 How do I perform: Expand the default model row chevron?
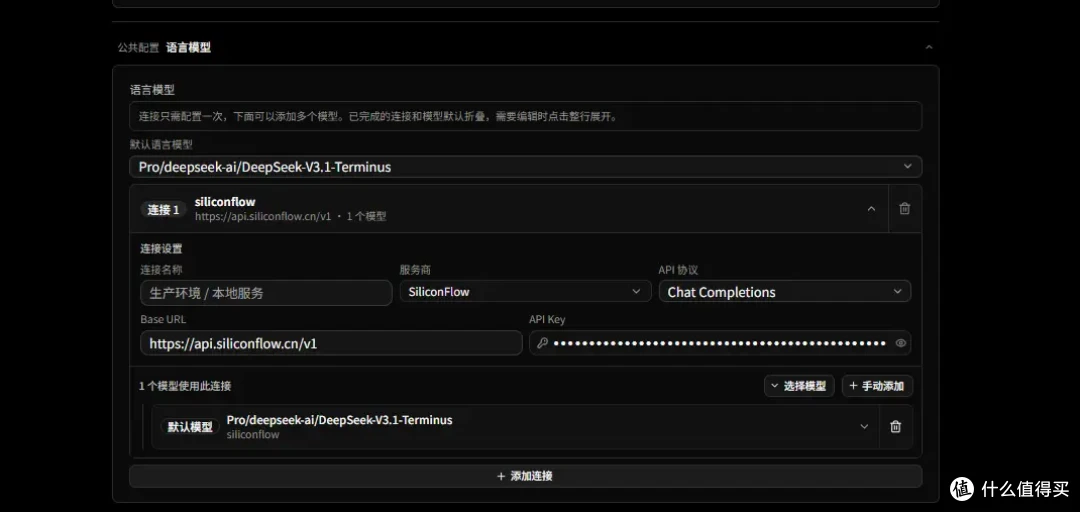click(864, 427)
